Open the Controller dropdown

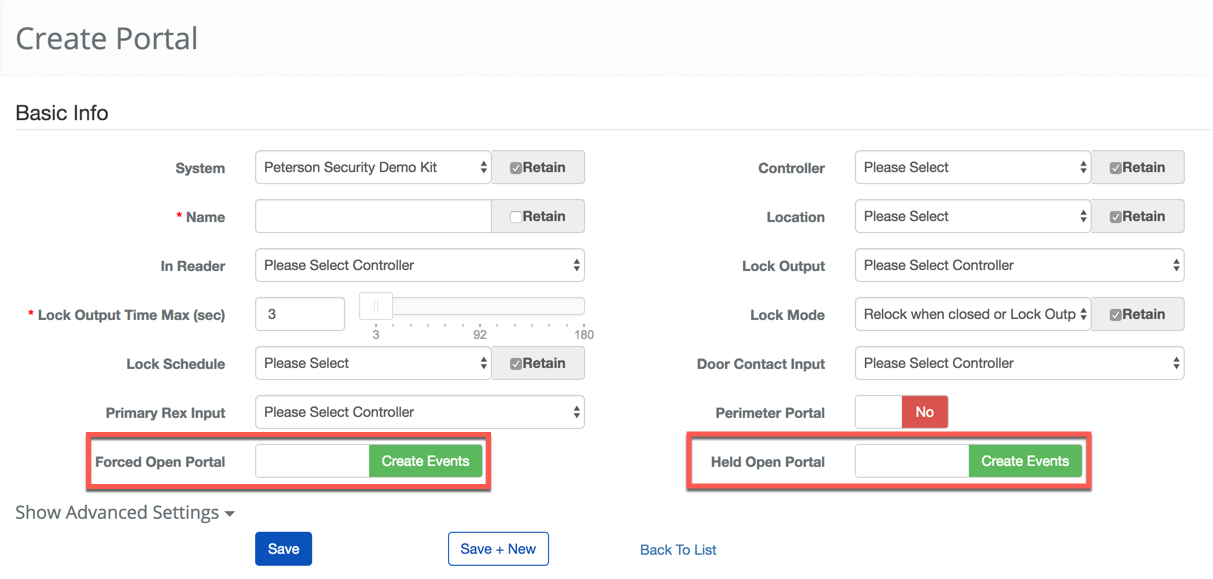(x=972, y=168)
